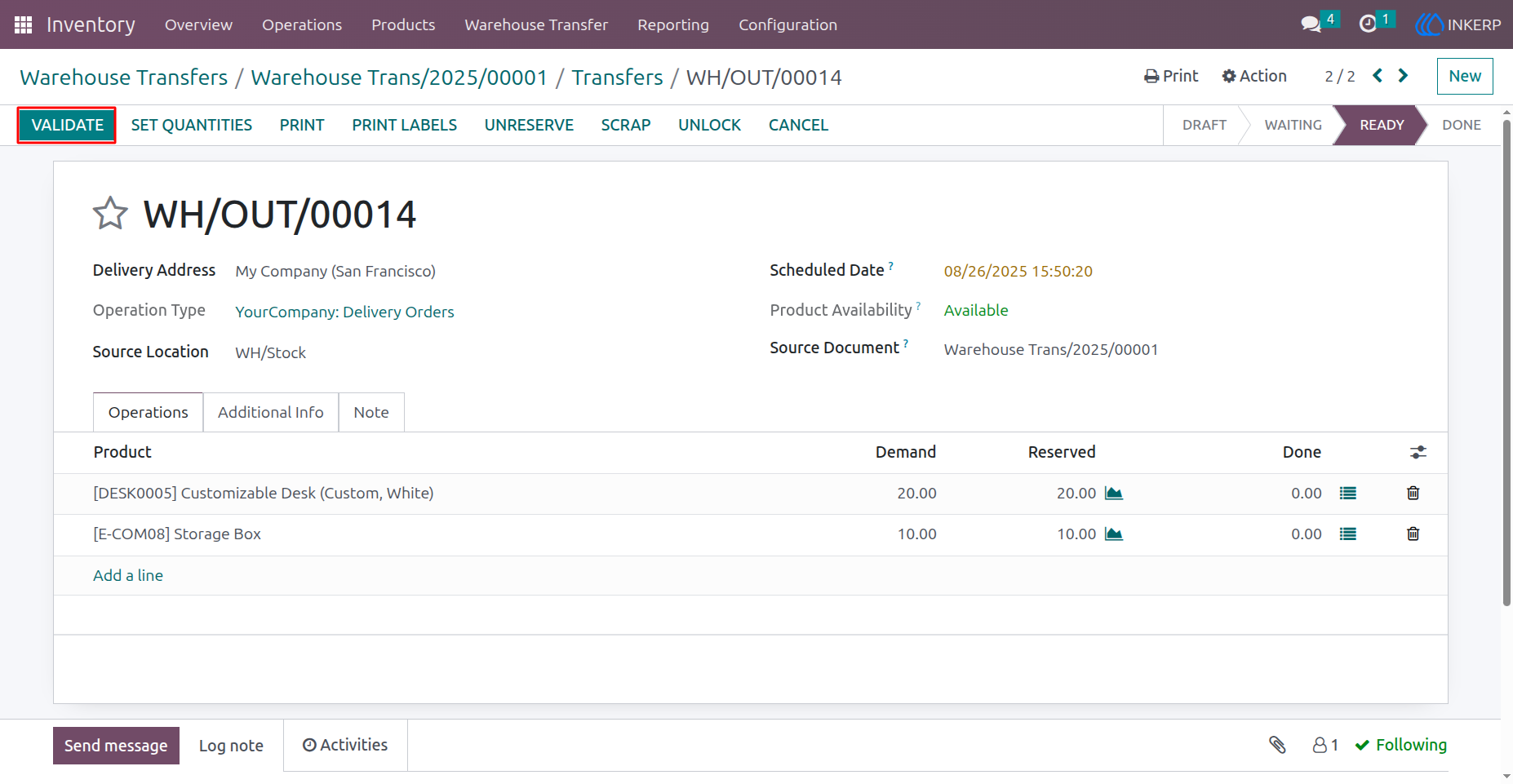This screenshot has height=784, width=1513.
Task: Set status to DONE in statusbar
Action: (1461, 125)
